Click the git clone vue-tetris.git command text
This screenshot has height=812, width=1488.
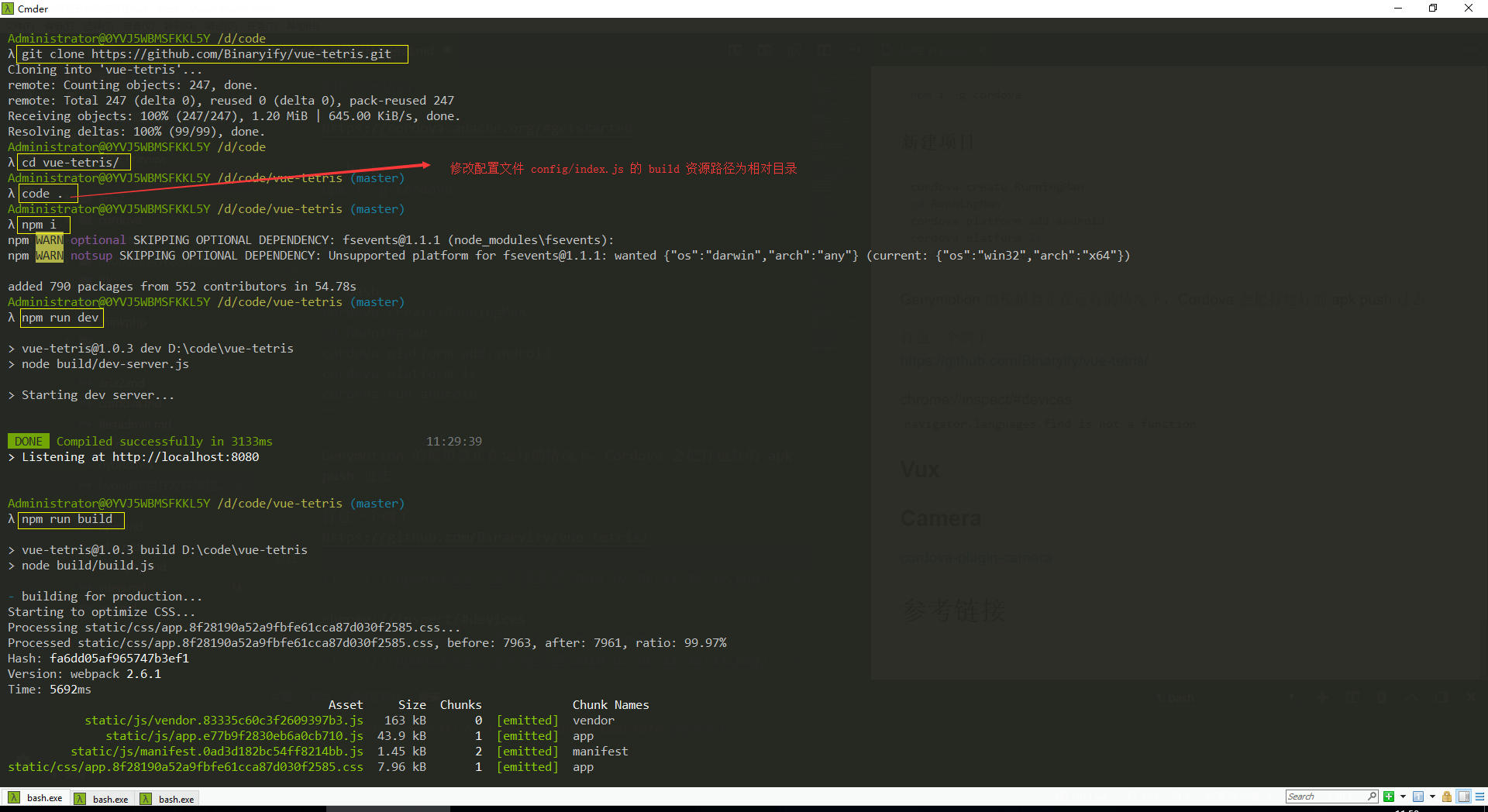[x=206, y=54]
